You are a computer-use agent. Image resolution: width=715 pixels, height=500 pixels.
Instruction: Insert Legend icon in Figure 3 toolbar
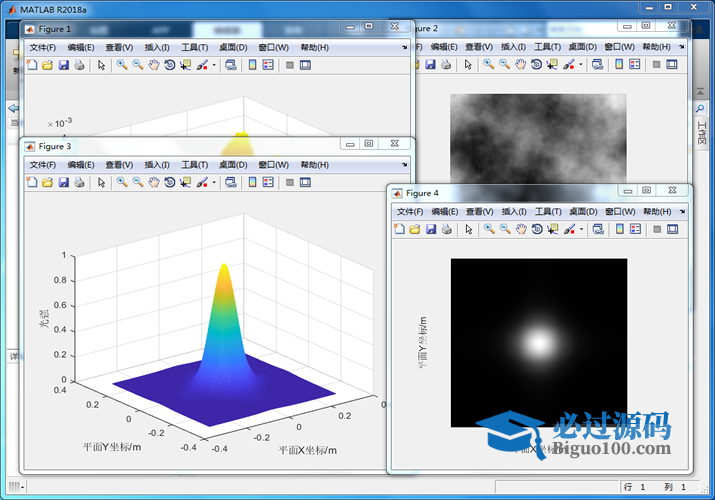click(268, 182)
